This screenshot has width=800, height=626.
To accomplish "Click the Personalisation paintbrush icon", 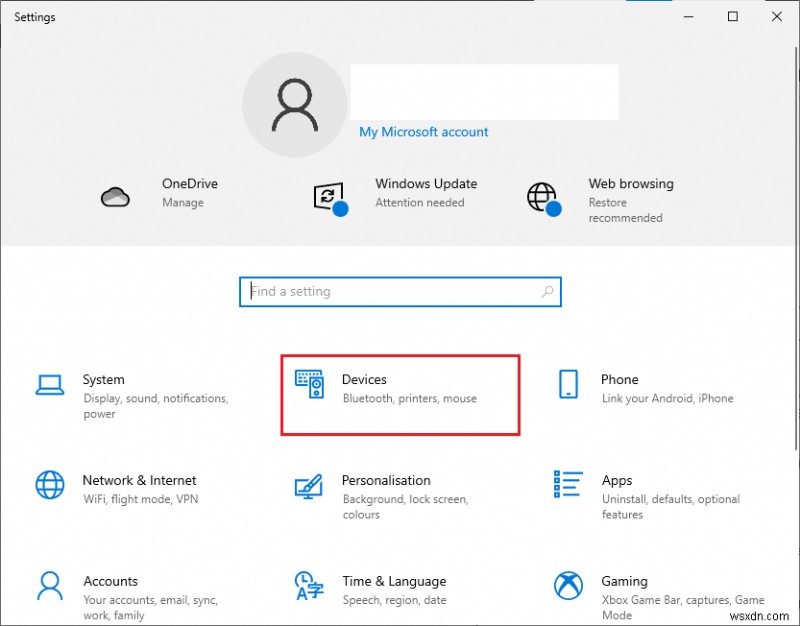I will [x=309, y=485].
